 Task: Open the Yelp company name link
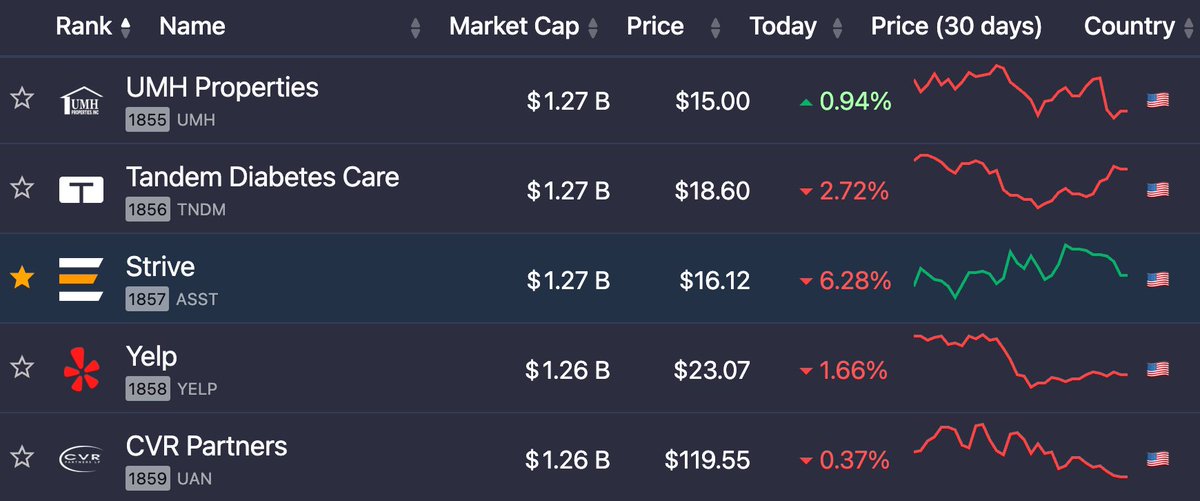(151, 356)
